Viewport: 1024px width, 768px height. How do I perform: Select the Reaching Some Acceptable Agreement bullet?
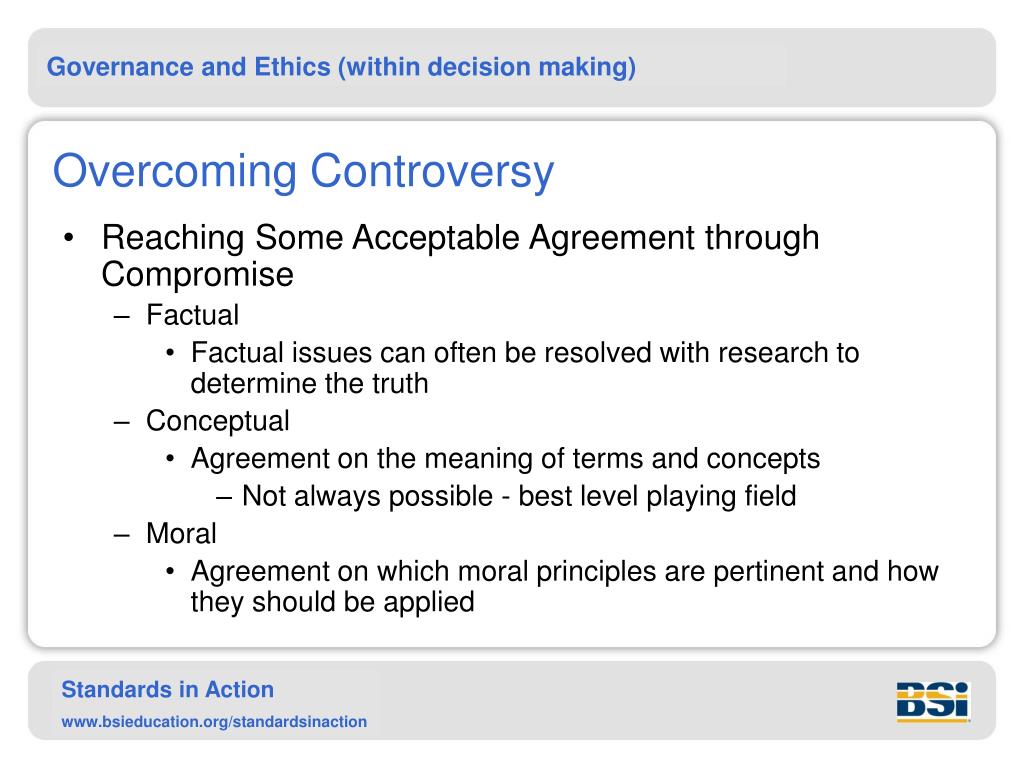[460, 255]
